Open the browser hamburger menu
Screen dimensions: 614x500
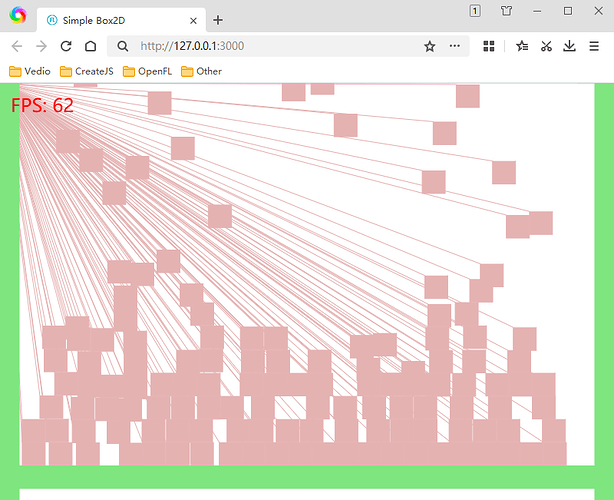tap(594, 46)
